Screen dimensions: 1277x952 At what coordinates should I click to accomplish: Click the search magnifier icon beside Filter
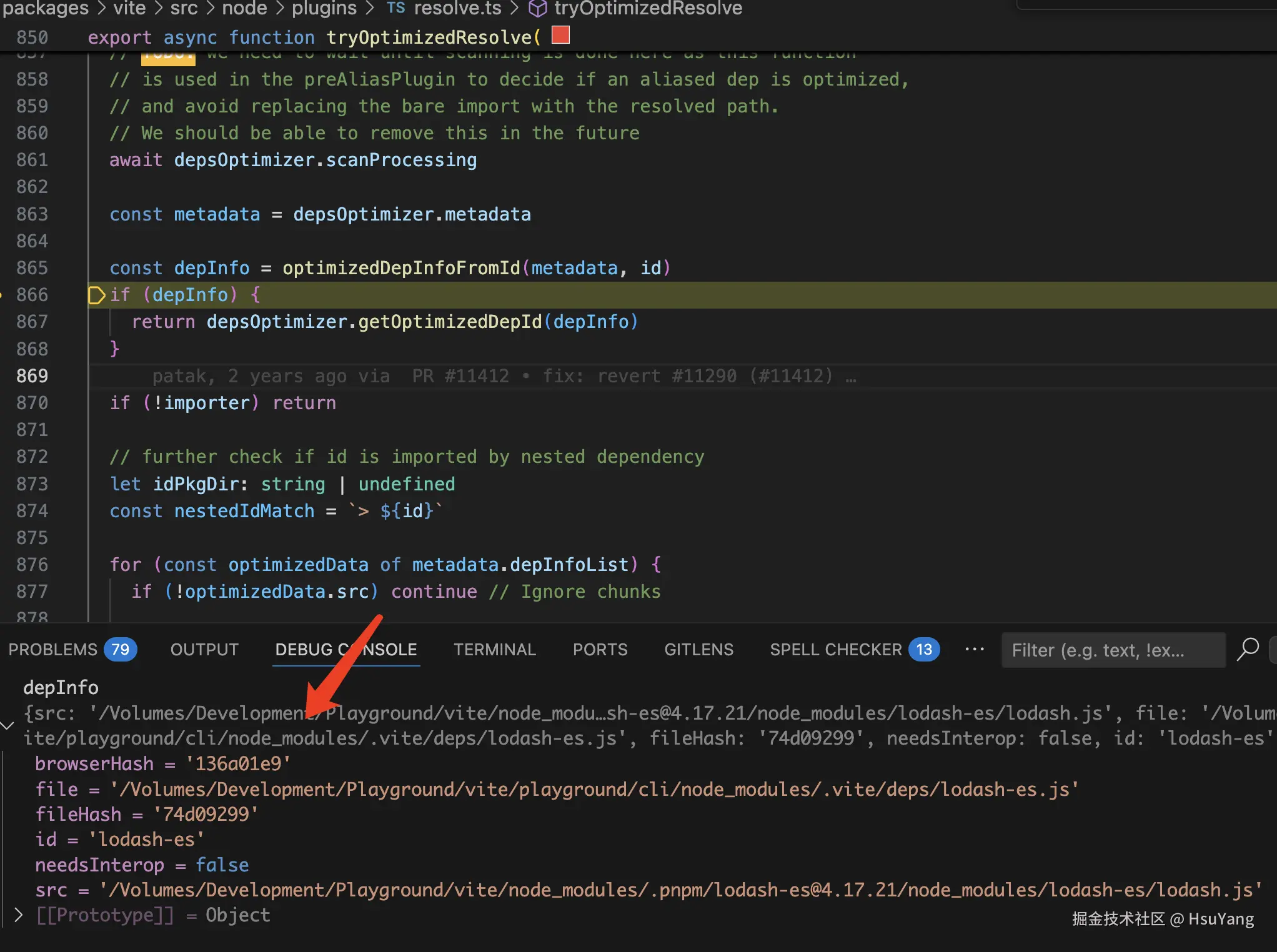[1248, 650]
